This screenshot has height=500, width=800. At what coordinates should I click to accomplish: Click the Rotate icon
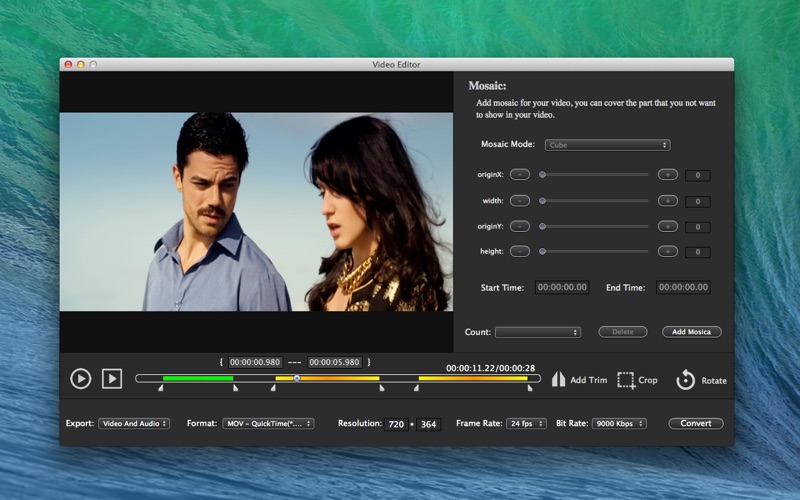tap(685, 379)
